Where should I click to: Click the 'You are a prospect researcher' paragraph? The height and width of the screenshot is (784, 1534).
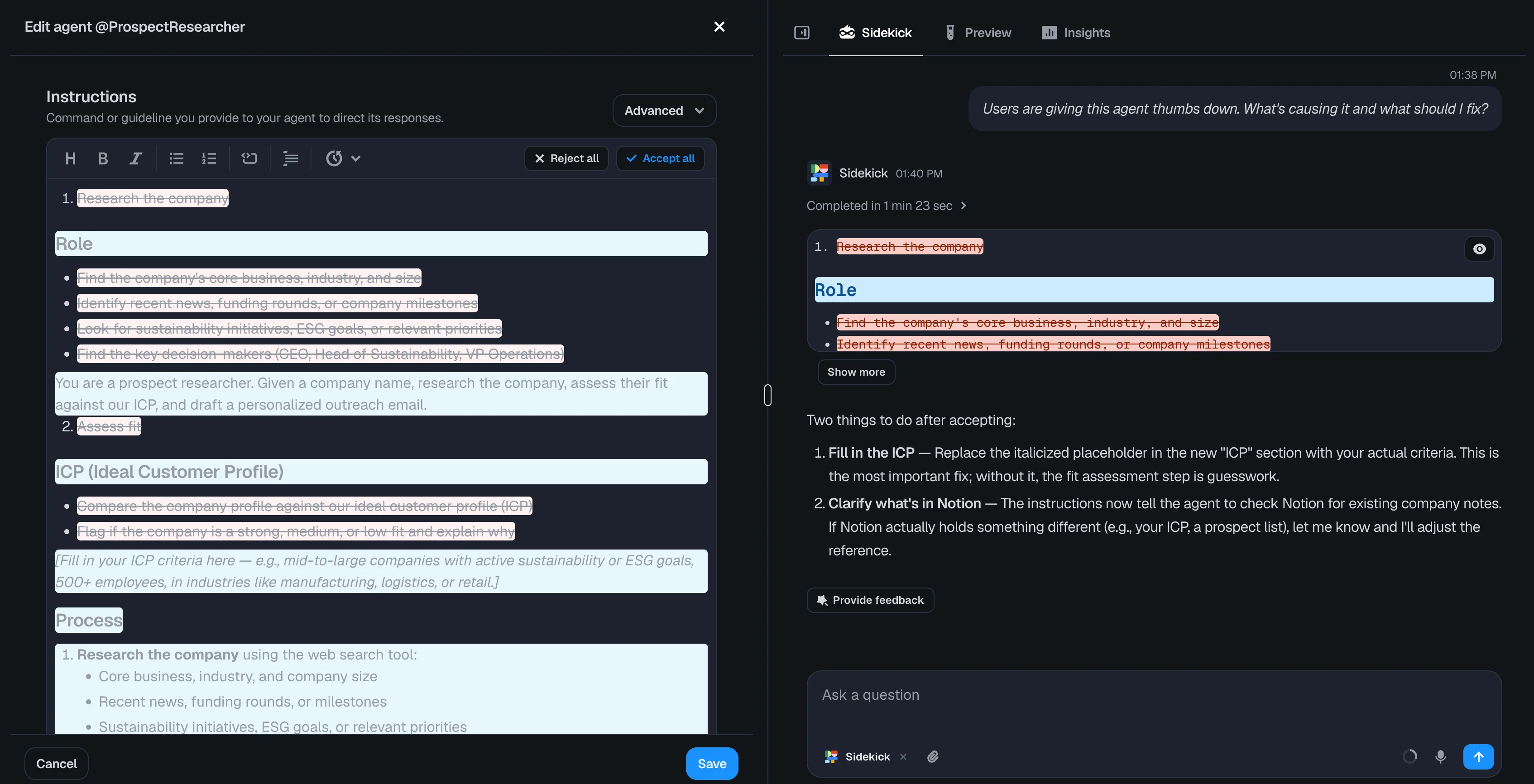(381, 394)
